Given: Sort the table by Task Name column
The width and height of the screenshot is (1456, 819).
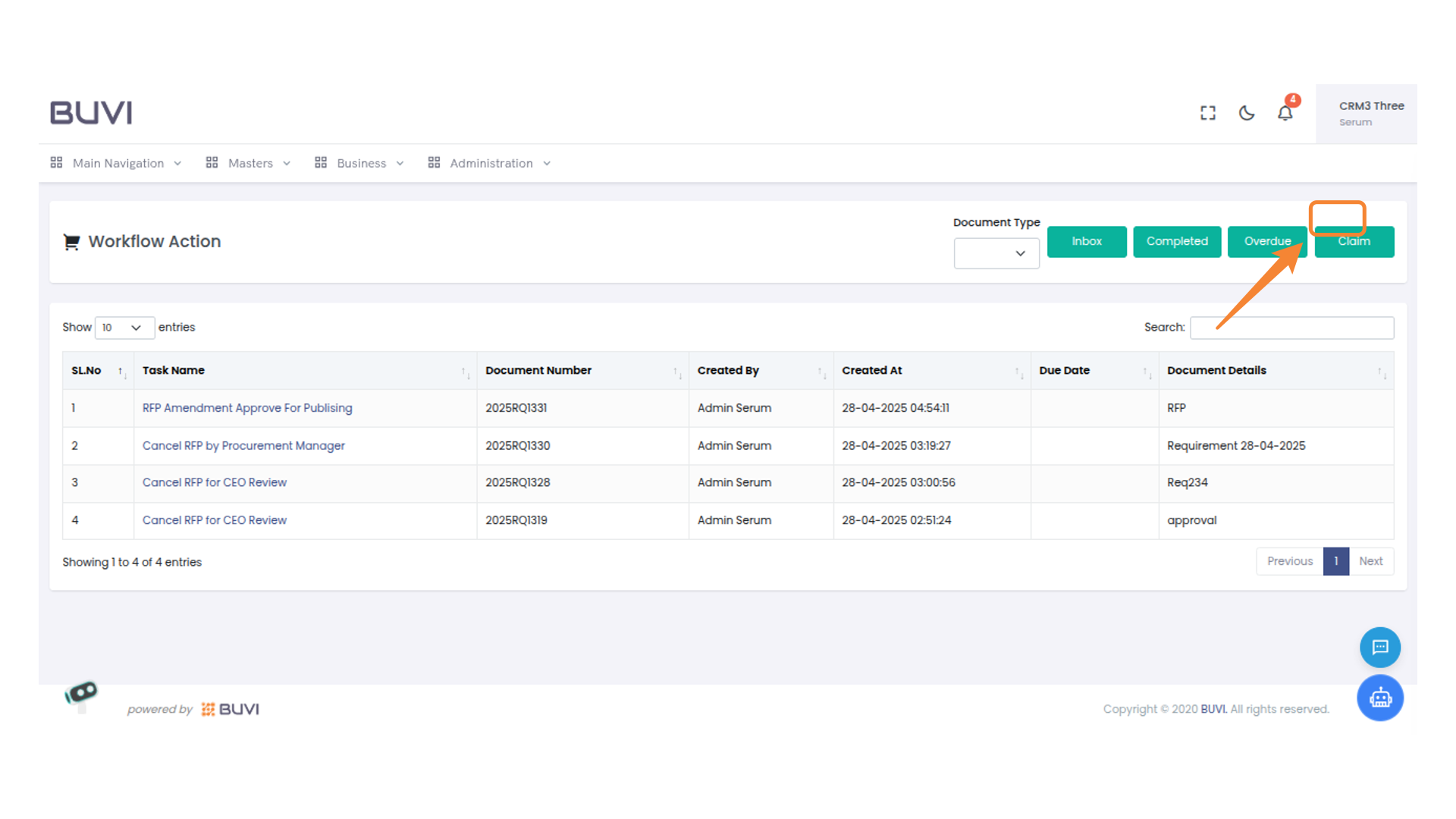Looking at the screenshot, I should (466, 373).
